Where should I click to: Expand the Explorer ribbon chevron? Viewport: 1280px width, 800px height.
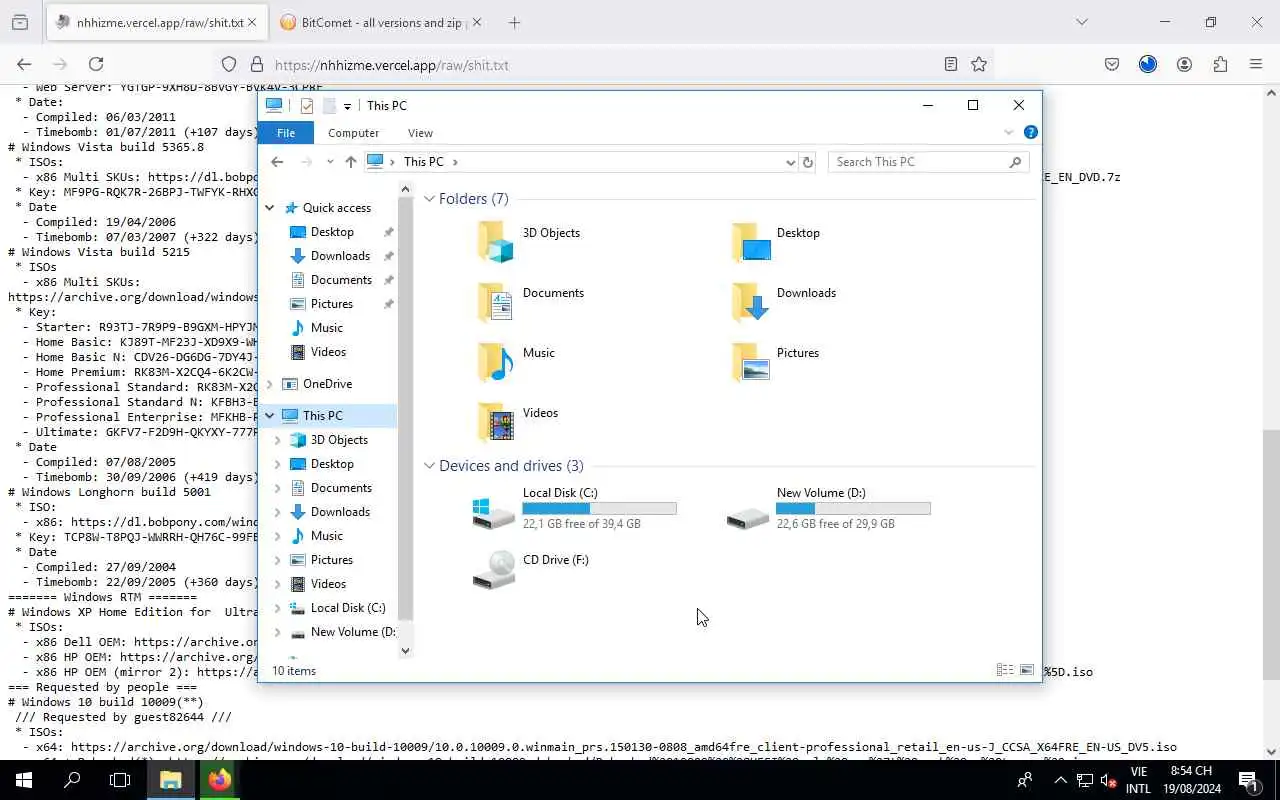click(1009, 132)
